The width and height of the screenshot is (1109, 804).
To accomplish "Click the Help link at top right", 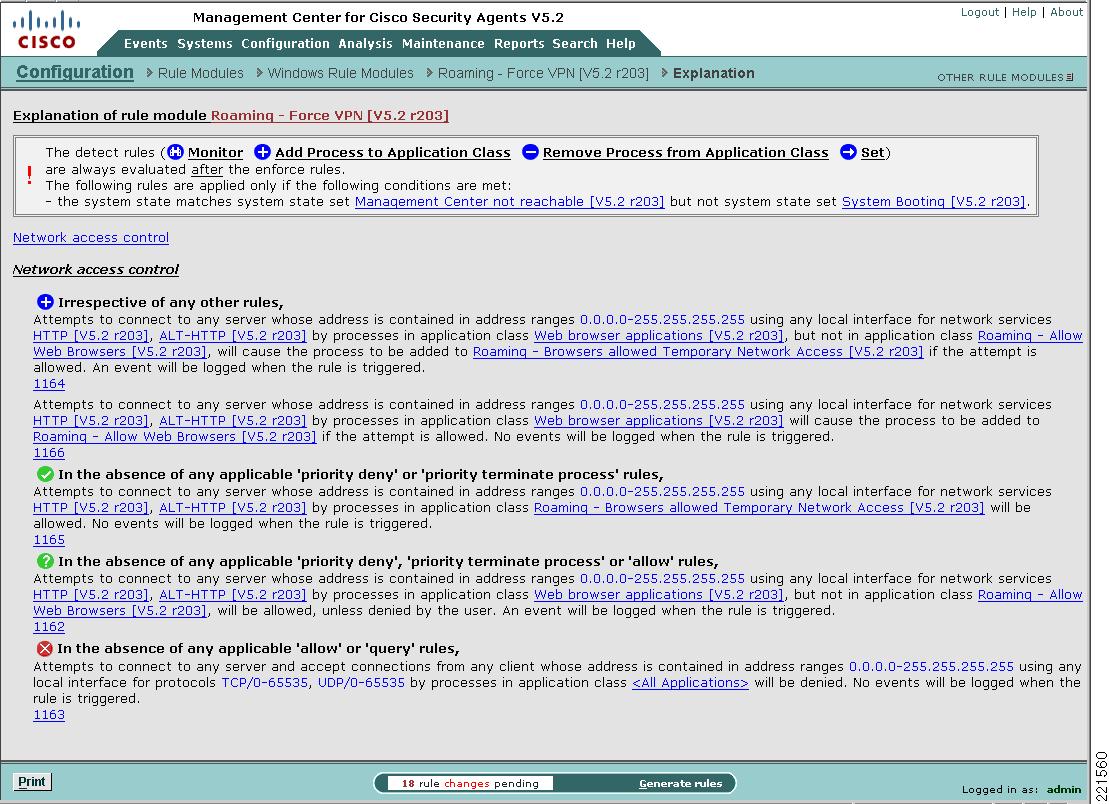I will click(1023, 12).
